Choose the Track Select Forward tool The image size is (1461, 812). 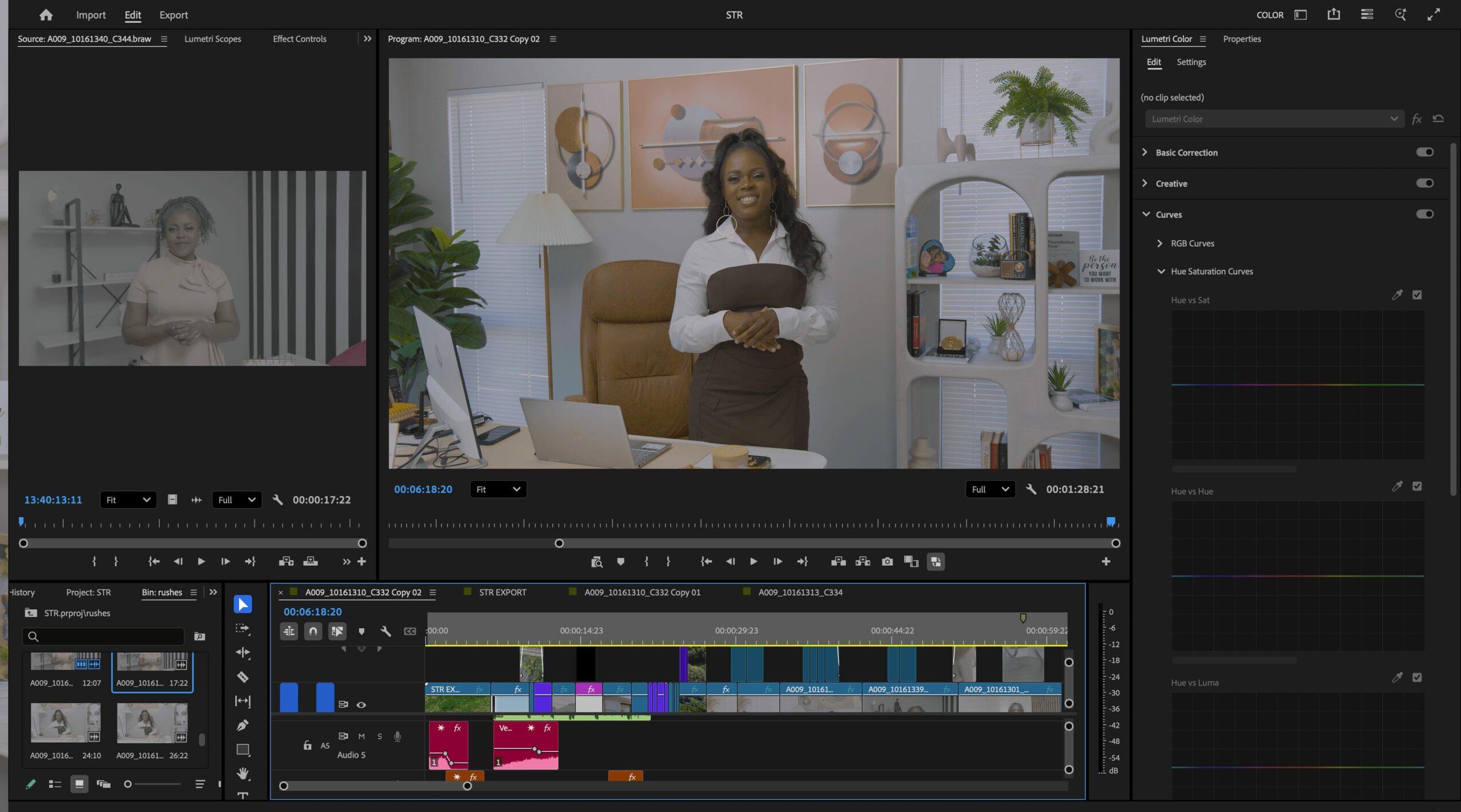(x=242, y=628)
